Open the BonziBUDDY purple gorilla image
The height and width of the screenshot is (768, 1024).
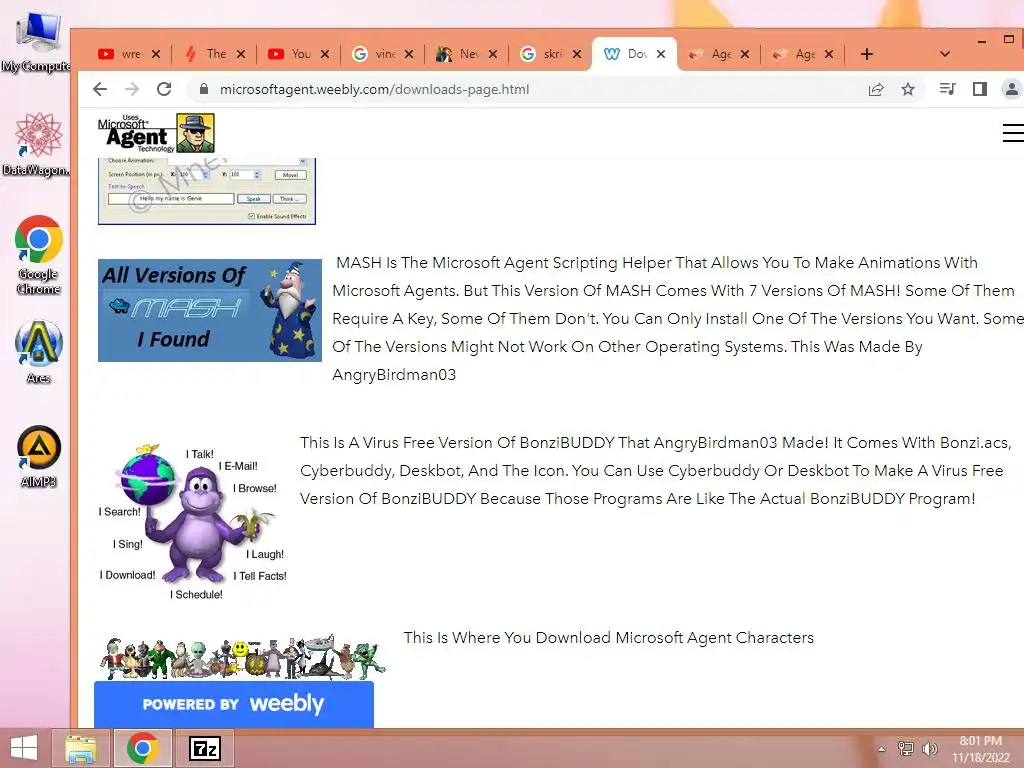[193, 522]
